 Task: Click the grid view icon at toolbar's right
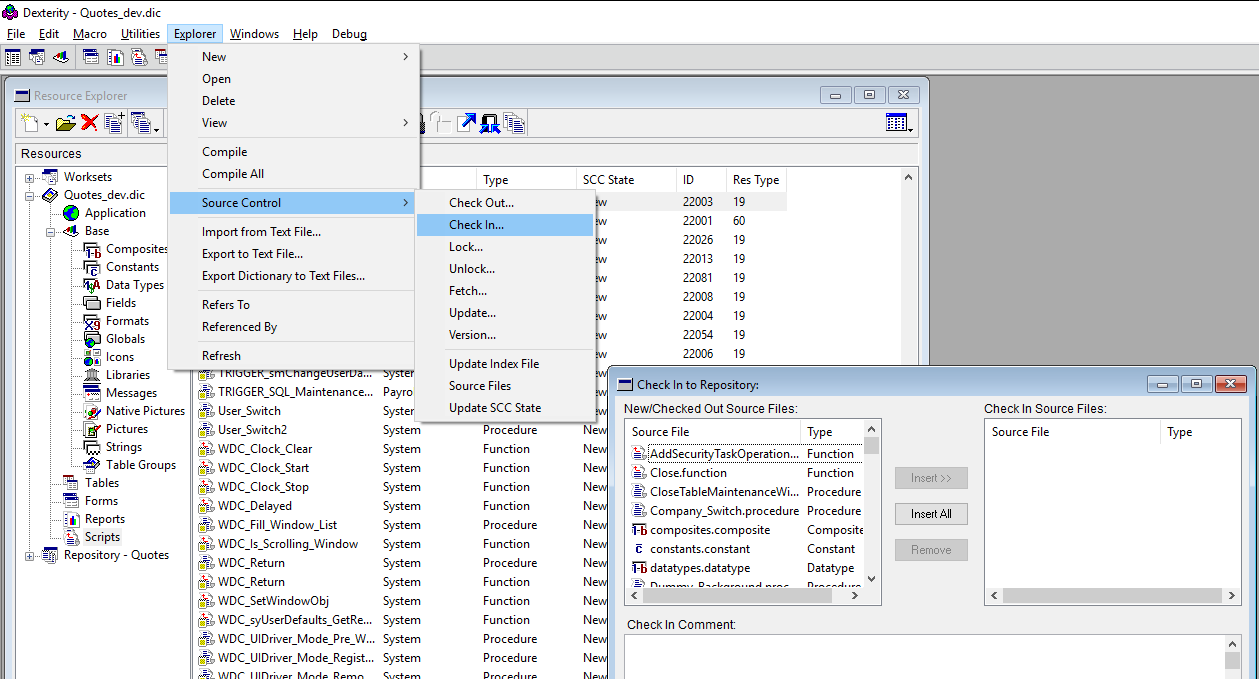pos(897,121)
